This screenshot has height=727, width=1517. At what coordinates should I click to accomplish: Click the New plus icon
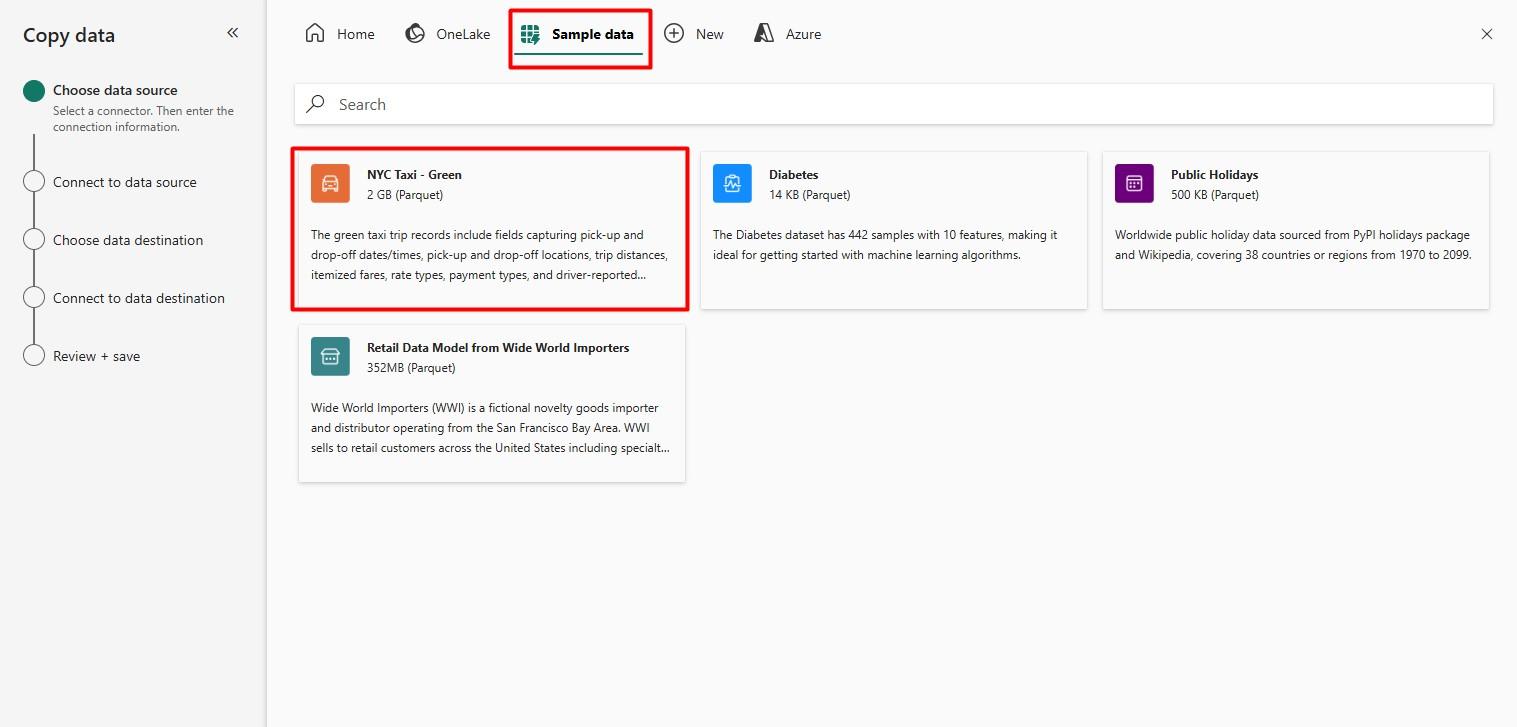[674, 34]
